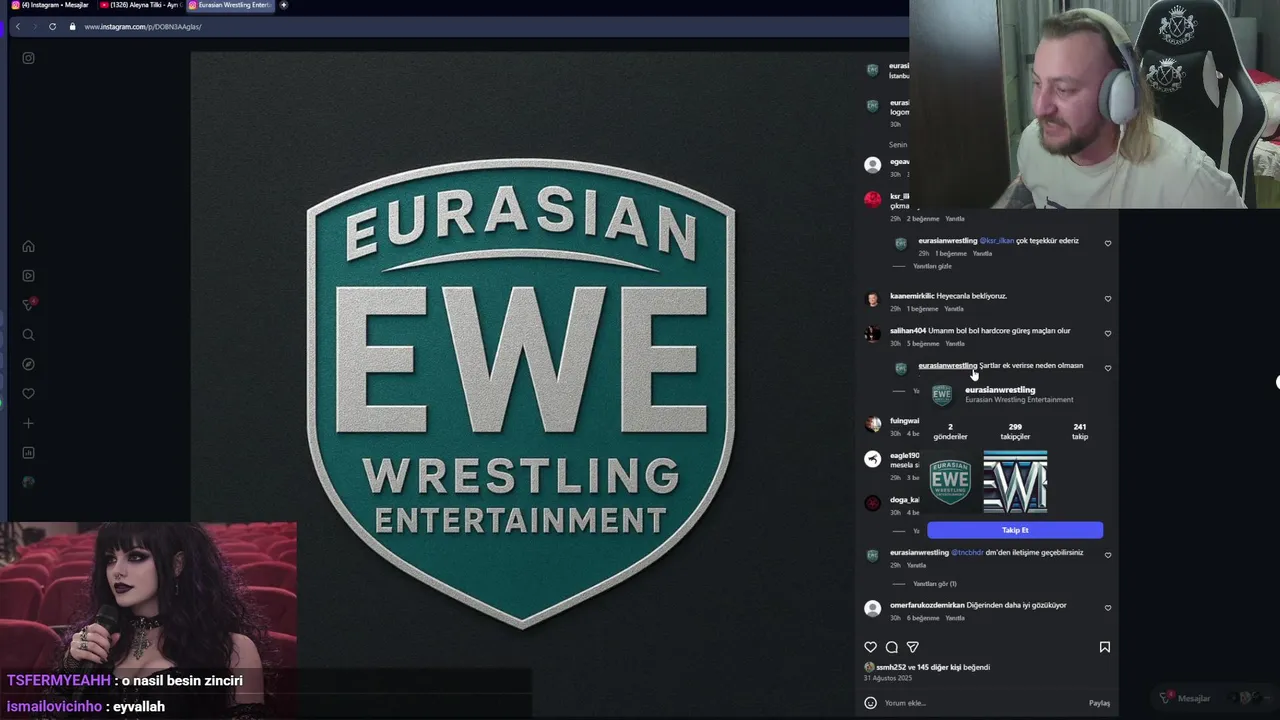Open '5 beğenme' likes on the salihan404 comment
1280x720 pixels.
pos(923,344)
